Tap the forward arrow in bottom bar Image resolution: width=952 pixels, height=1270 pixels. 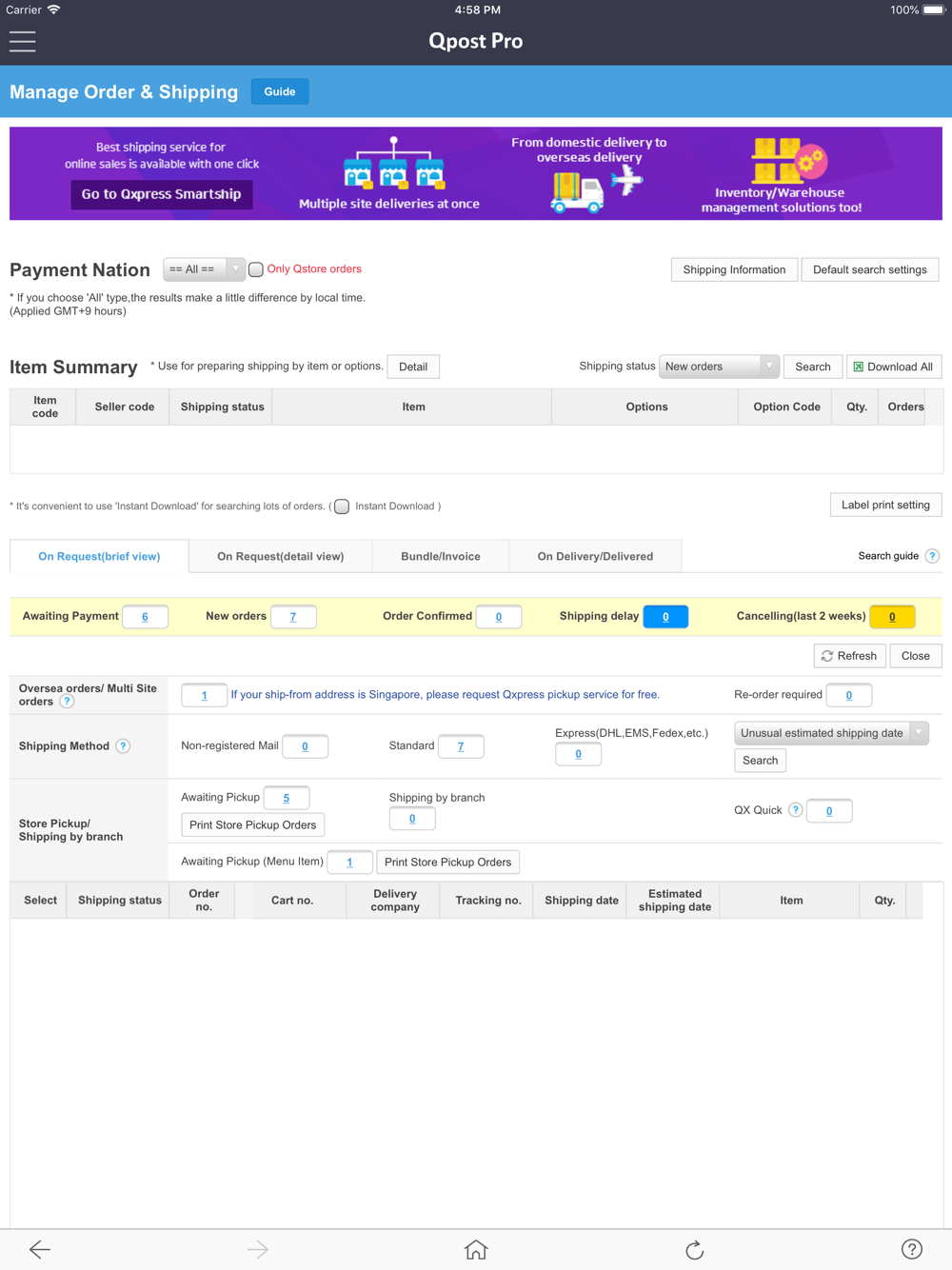coord(258,1249)
